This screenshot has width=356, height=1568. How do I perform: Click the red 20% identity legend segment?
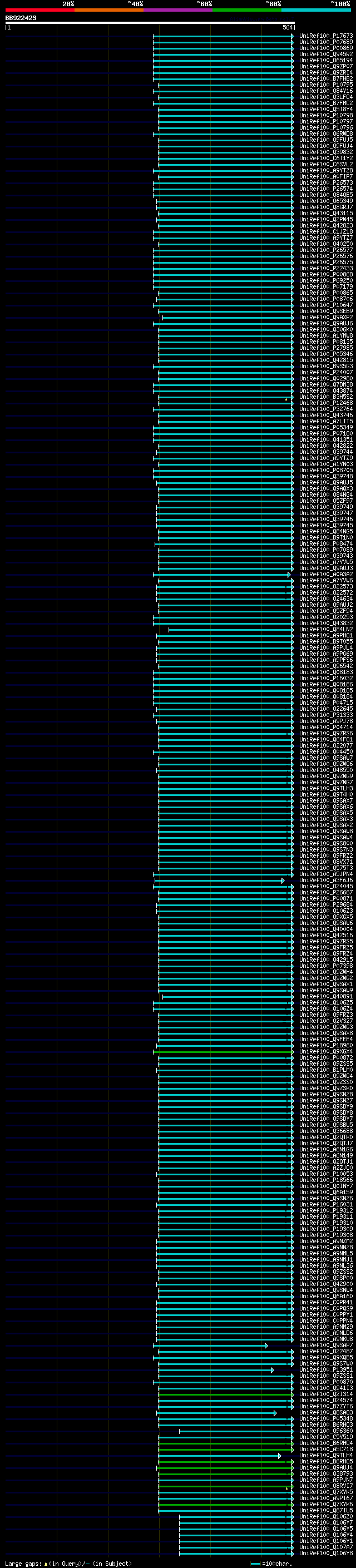tap(40, 11)
